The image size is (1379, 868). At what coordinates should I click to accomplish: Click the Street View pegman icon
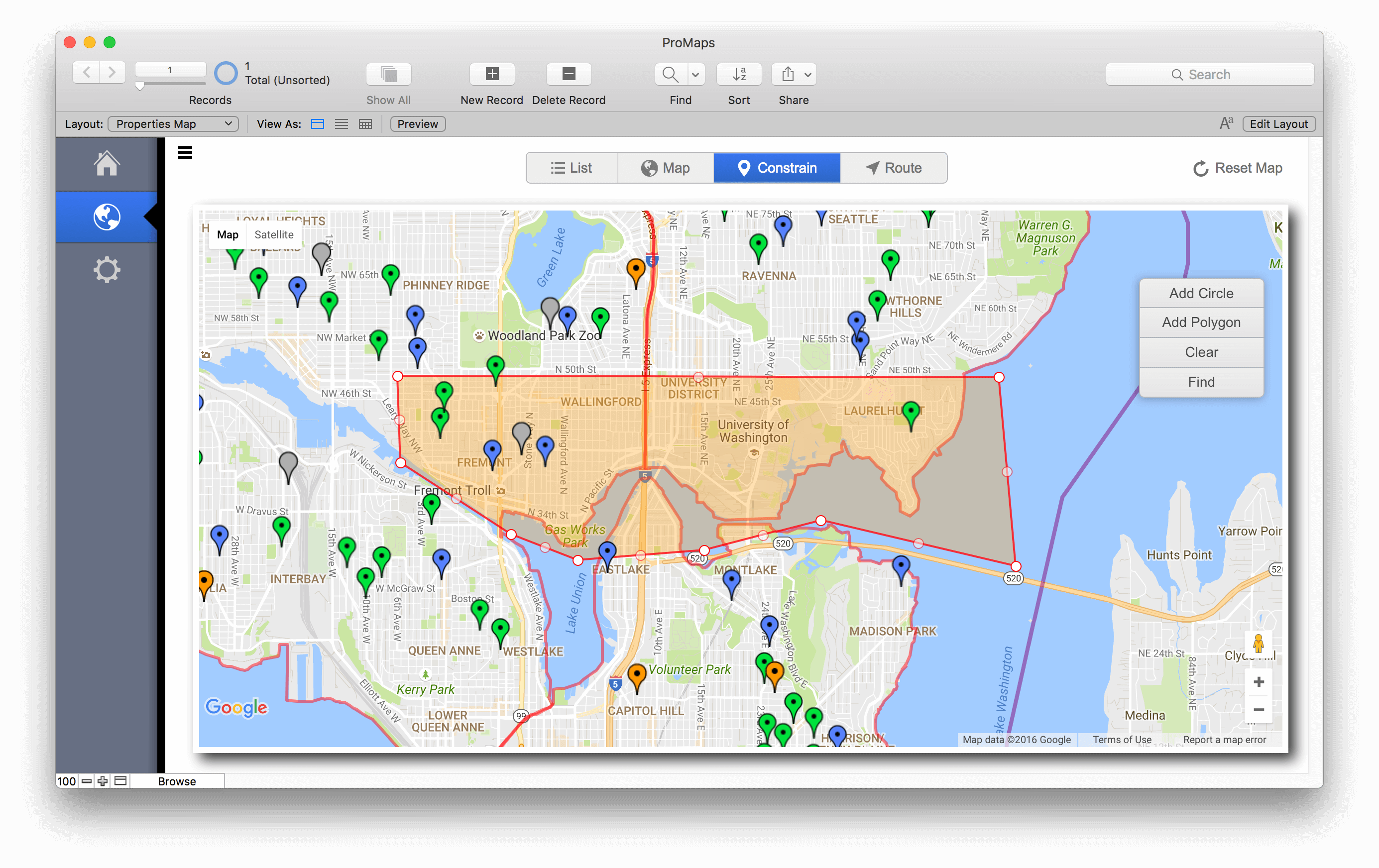tap(1258, 644)
